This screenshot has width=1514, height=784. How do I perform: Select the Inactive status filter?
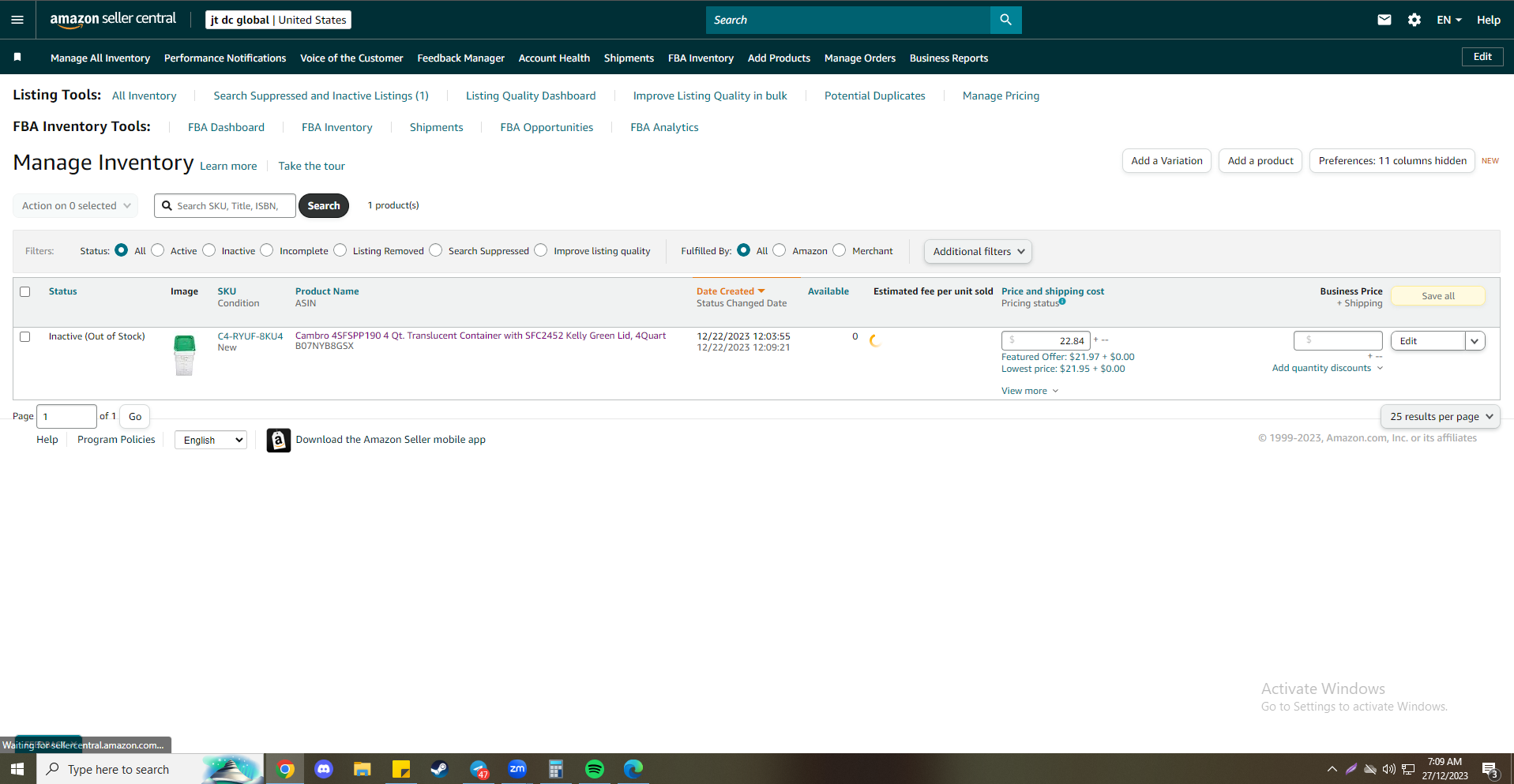tap(209, 250)
